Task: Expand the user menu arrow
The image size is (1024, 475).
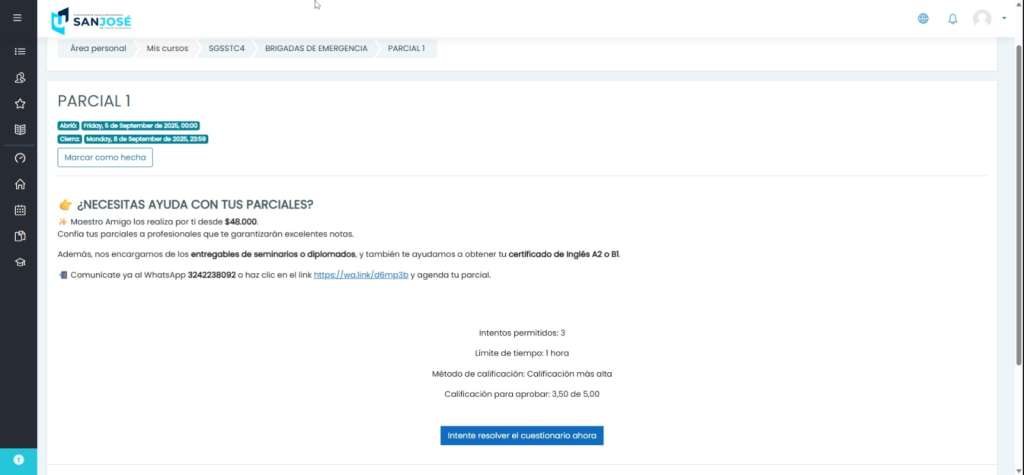Action: click(x=1004, y=18)
